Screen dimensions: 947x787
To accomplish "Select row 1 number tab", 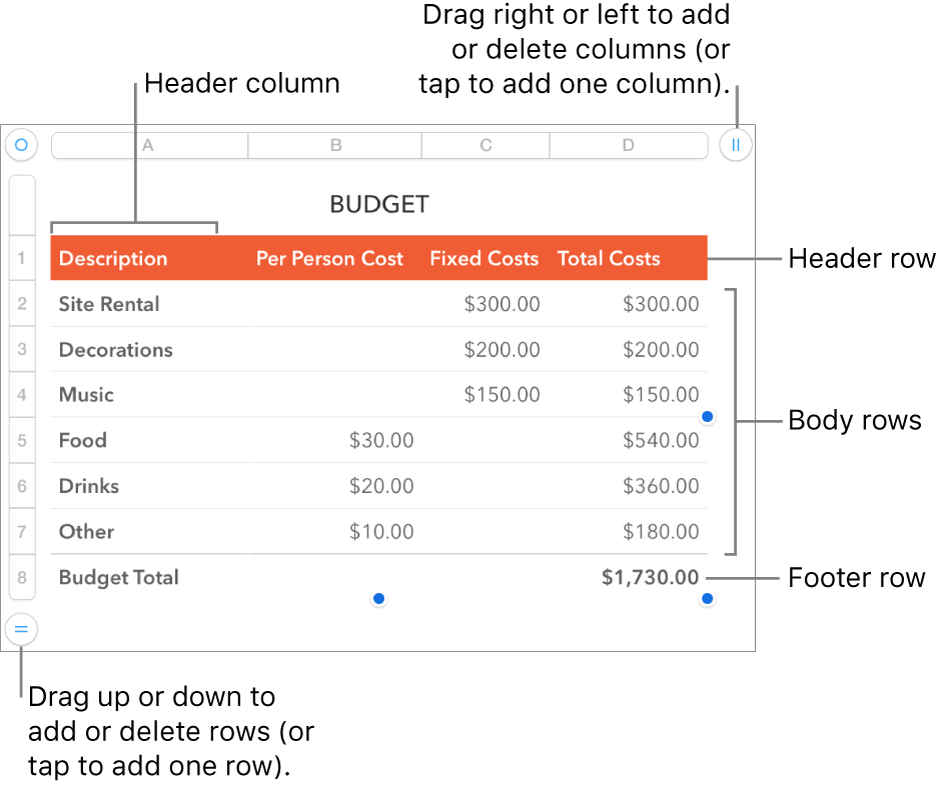I will (22, 258).
